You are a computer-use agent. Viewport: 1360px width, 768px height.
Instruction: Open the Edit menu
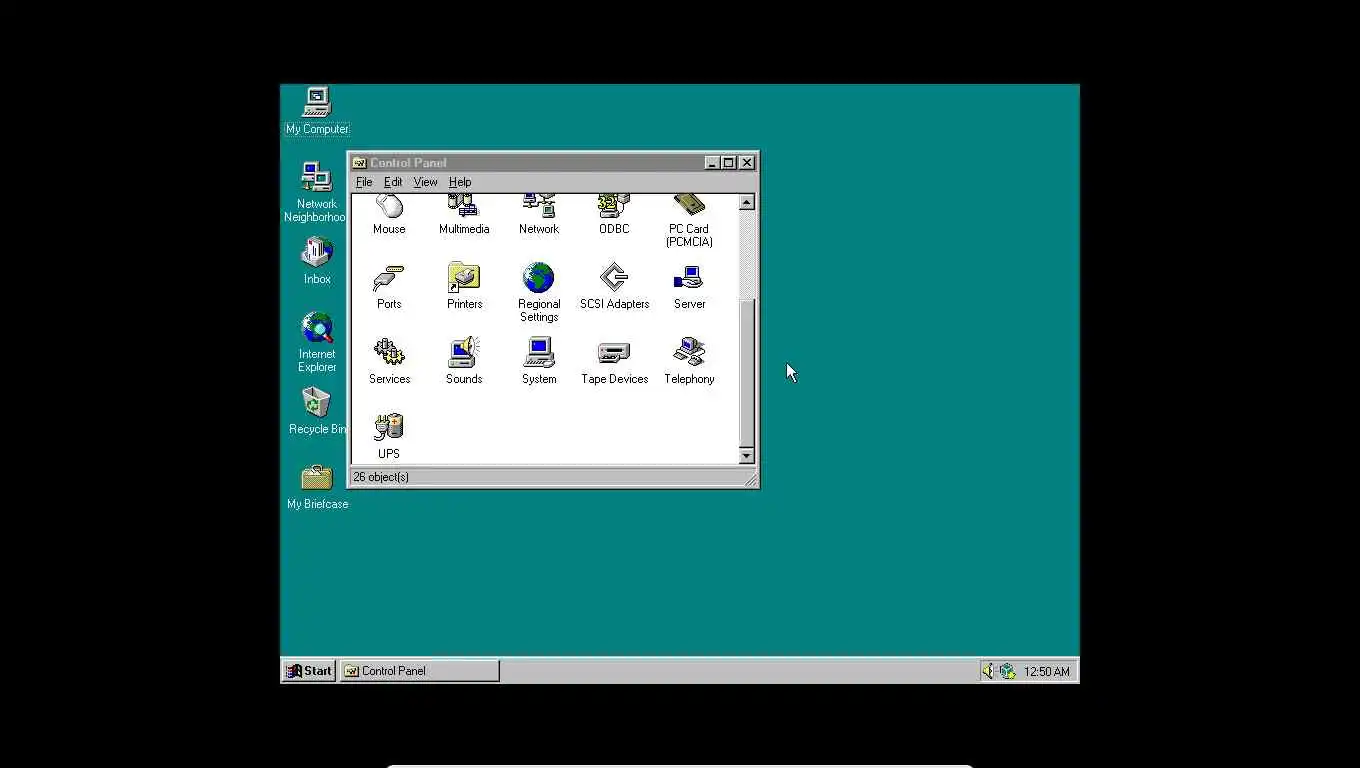[393, 182]
